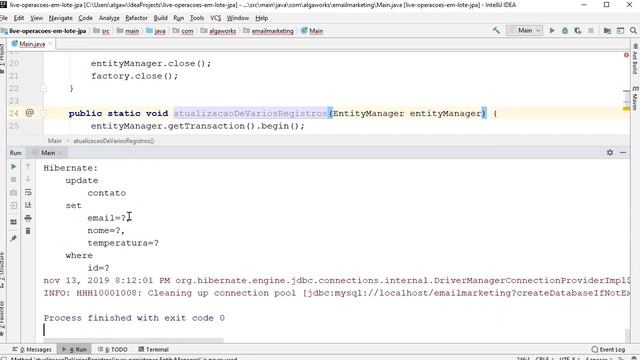The image size is (640, 360).
Task: Stop process in the Run panel
Action: (13, 179)
